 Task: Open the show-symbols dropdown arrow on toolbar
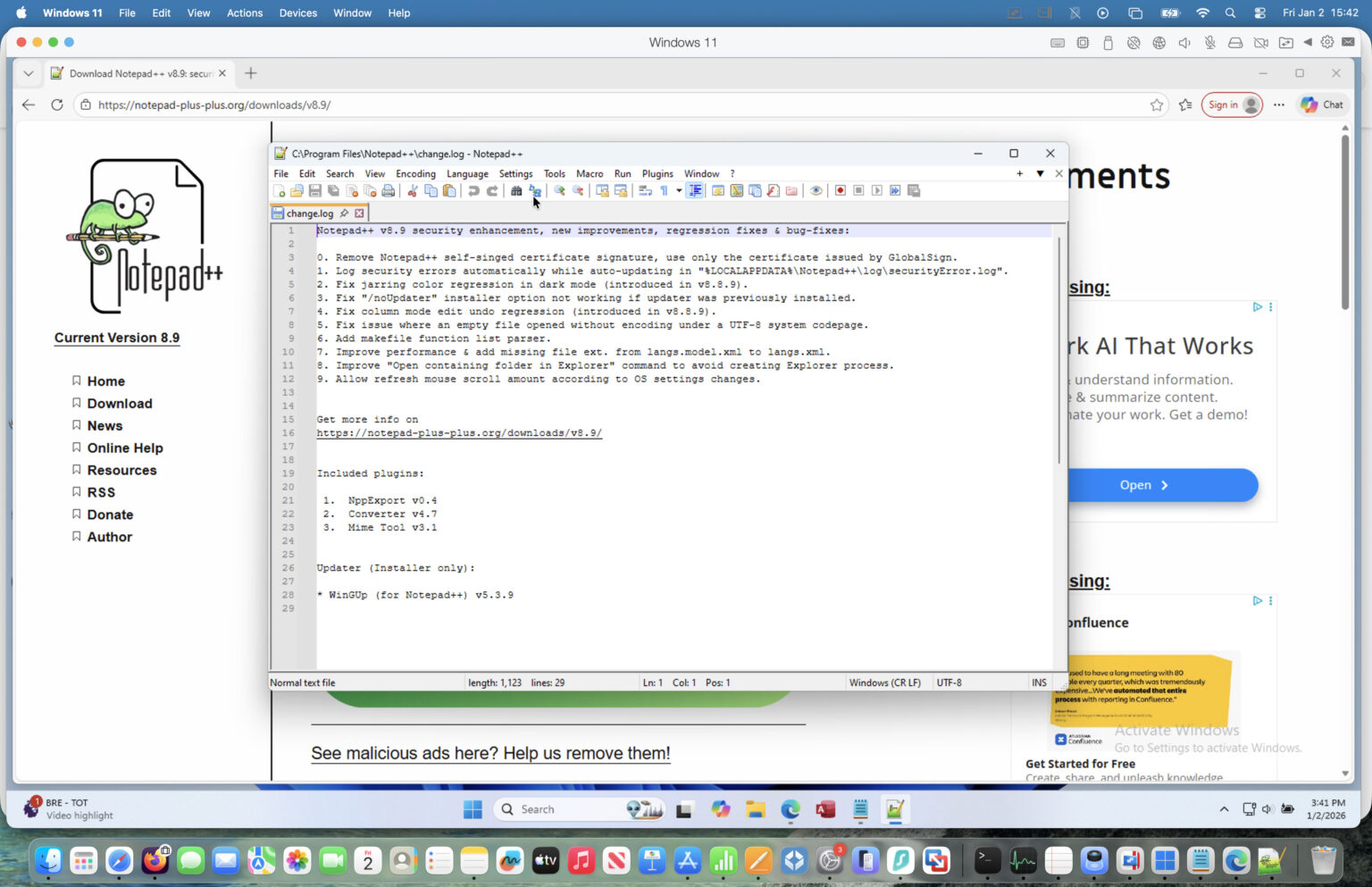click(x=679, y=190)
